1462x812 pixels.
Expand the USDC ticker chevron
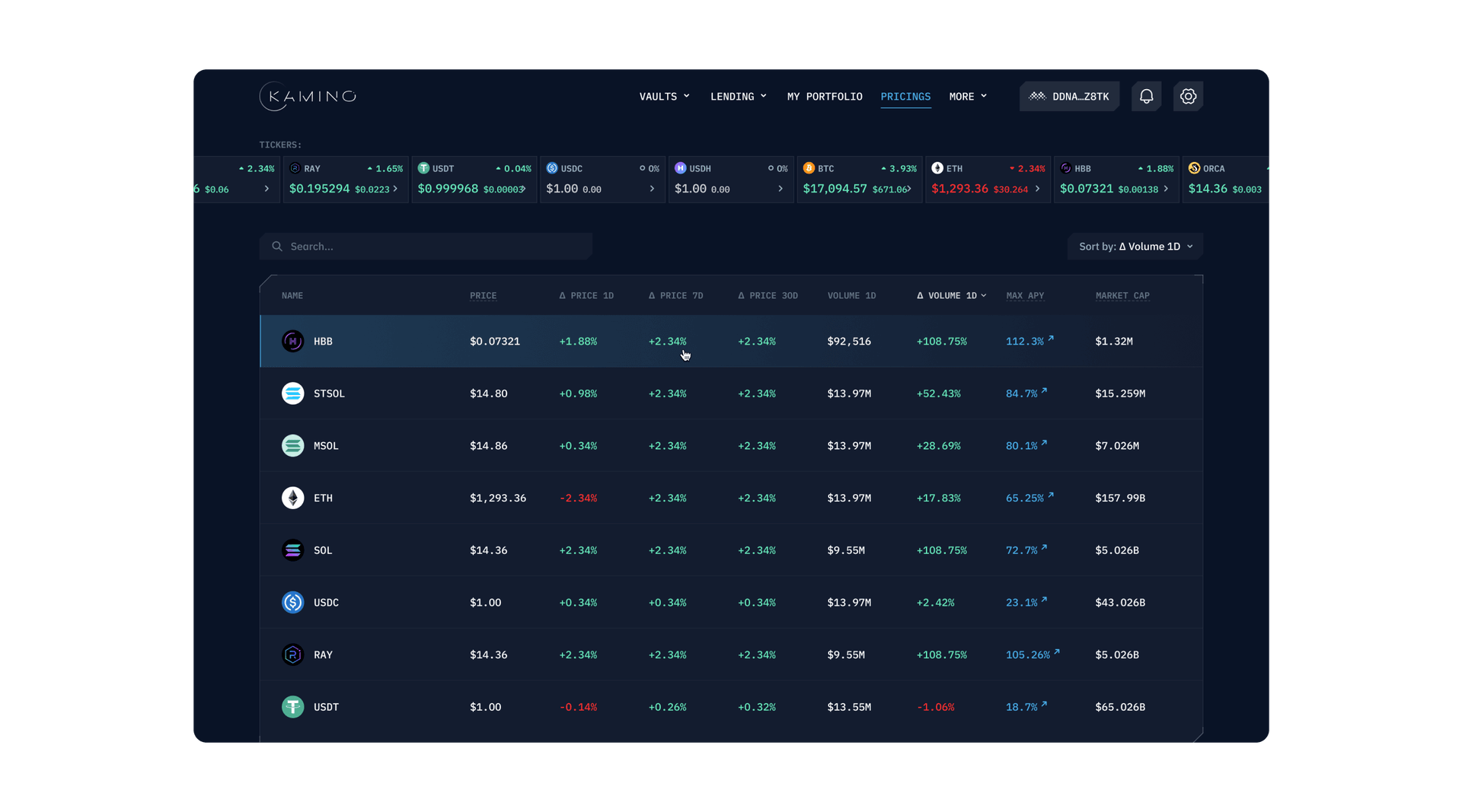tap(652, 189)
